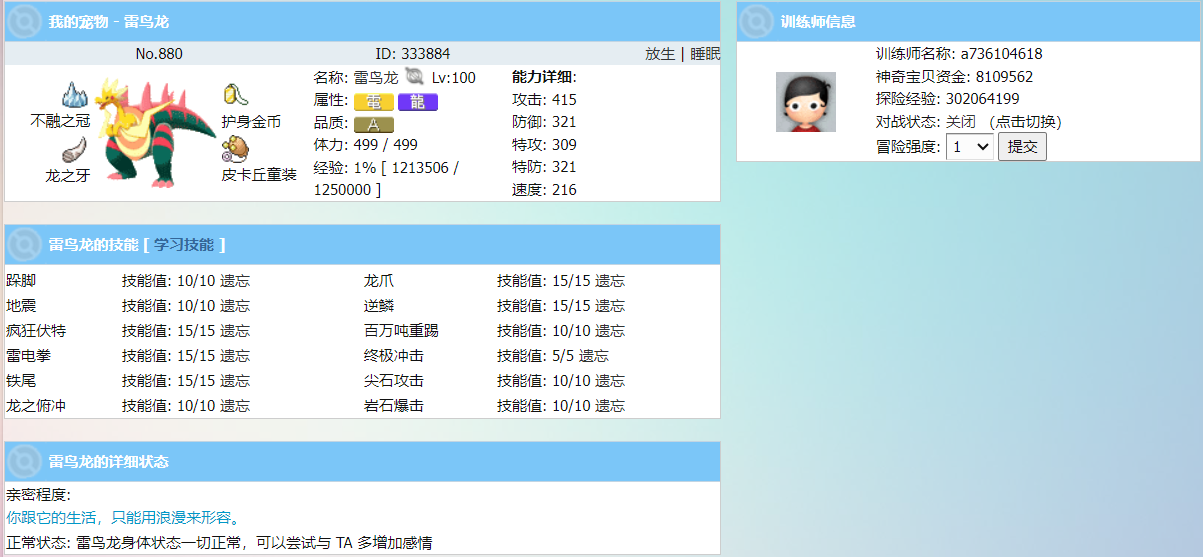Click the 雷鸟龙的详细状态 panel header icon
This screenshot has height=557, width=1203.
24,461
